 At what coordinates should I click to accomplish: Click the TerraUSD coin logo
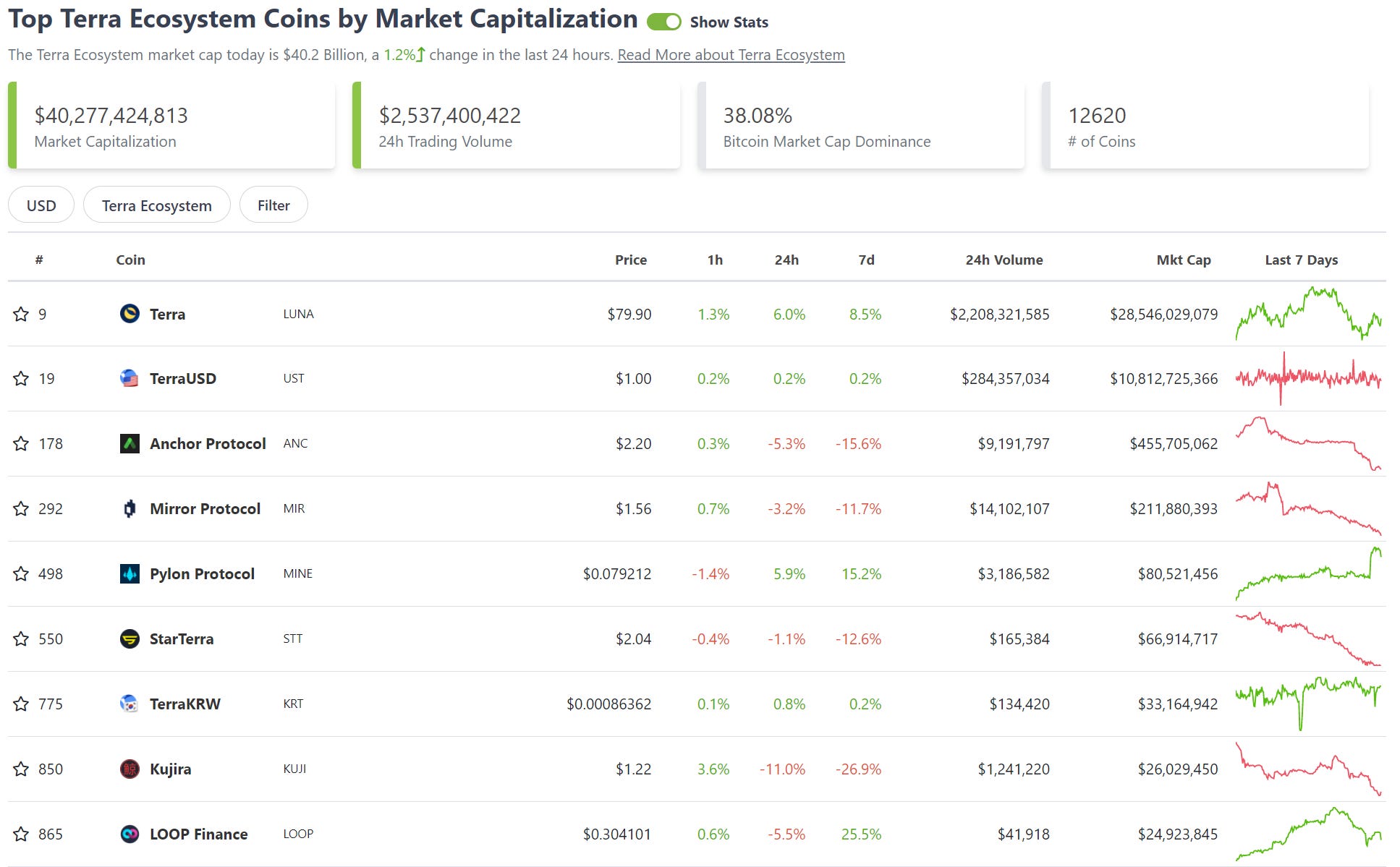pyautogui.click(x=130, y=378)
